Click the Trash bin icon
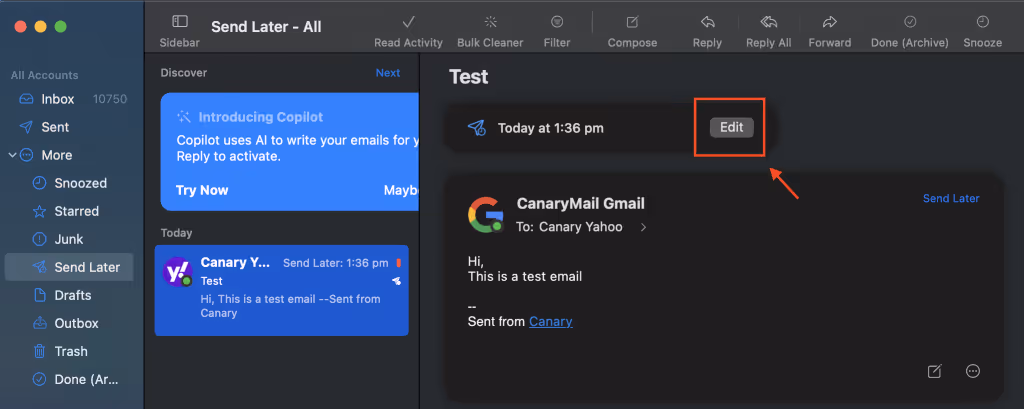 coord(40,352)
